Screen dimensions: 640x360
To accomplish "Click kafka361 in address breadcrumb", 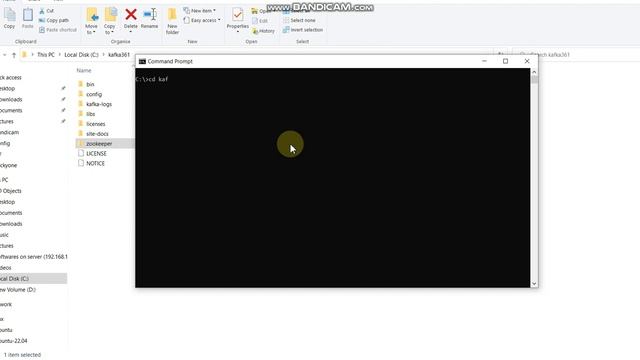I will click(x=119, y=55).
